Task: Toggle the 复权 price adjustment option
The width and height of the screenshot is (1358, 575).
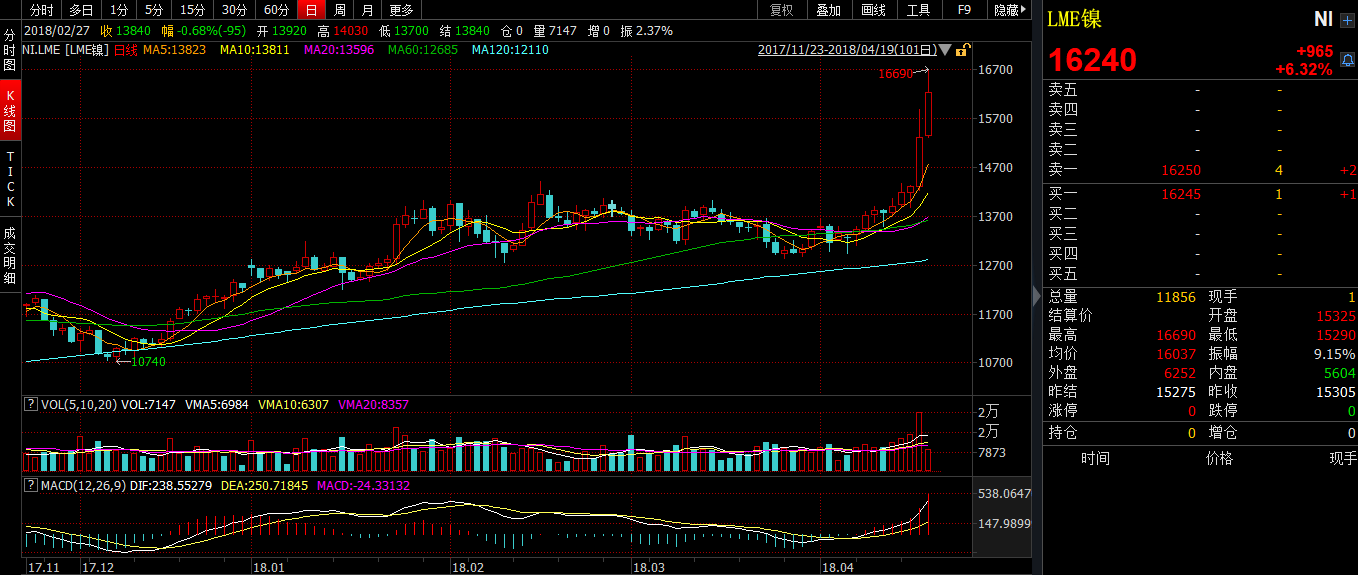Action: click(782, 10)
